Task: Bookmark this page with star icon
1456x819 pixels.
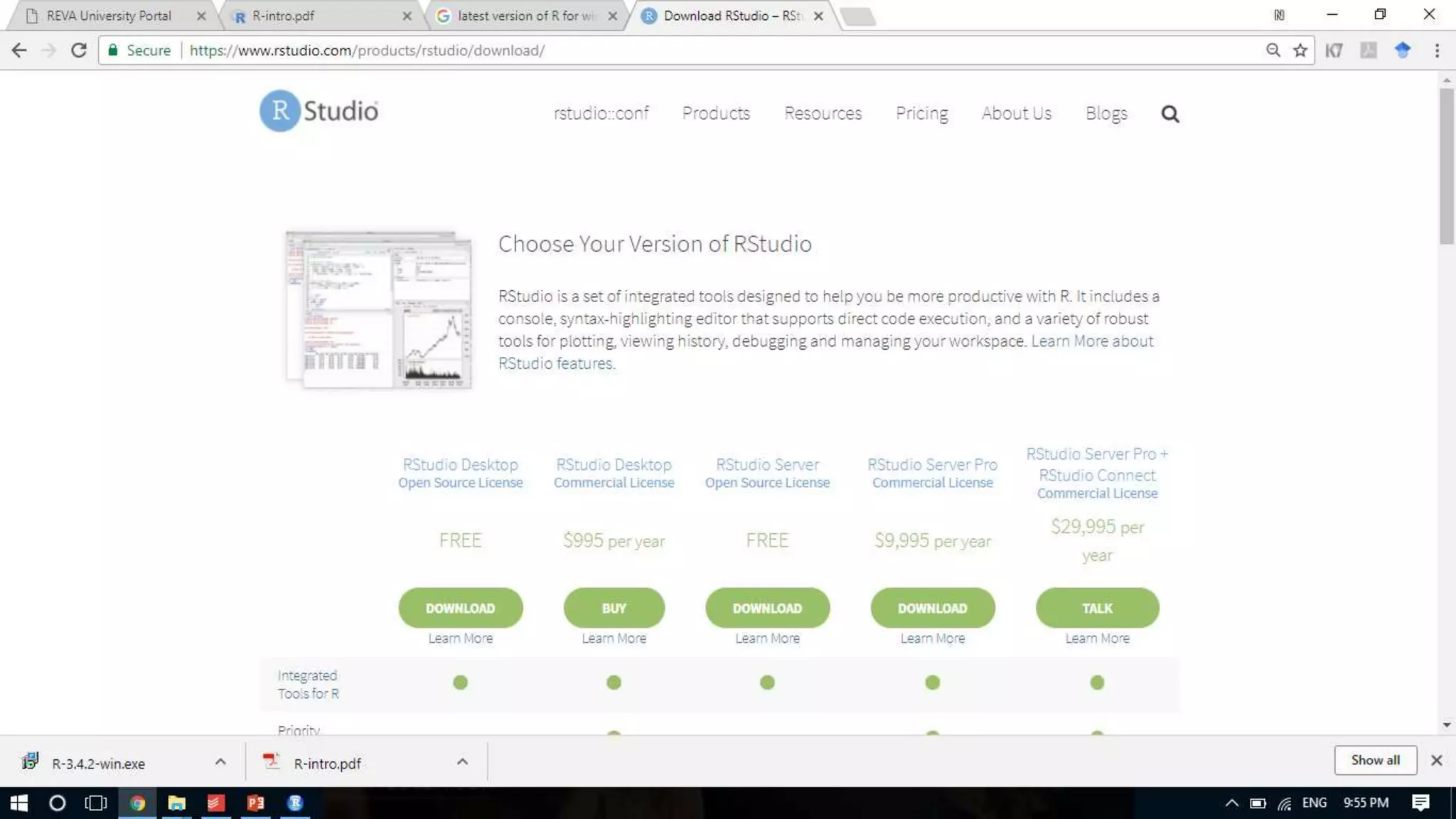Action: 1300,50
